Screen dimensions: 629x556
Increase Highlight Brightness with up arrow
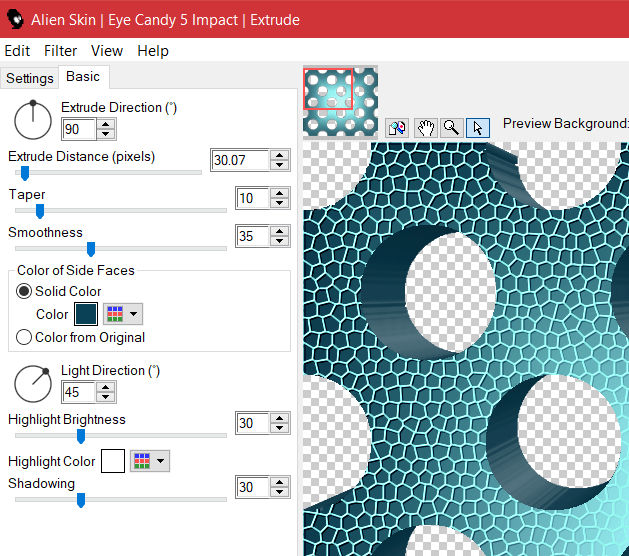[x=280, y=418]
